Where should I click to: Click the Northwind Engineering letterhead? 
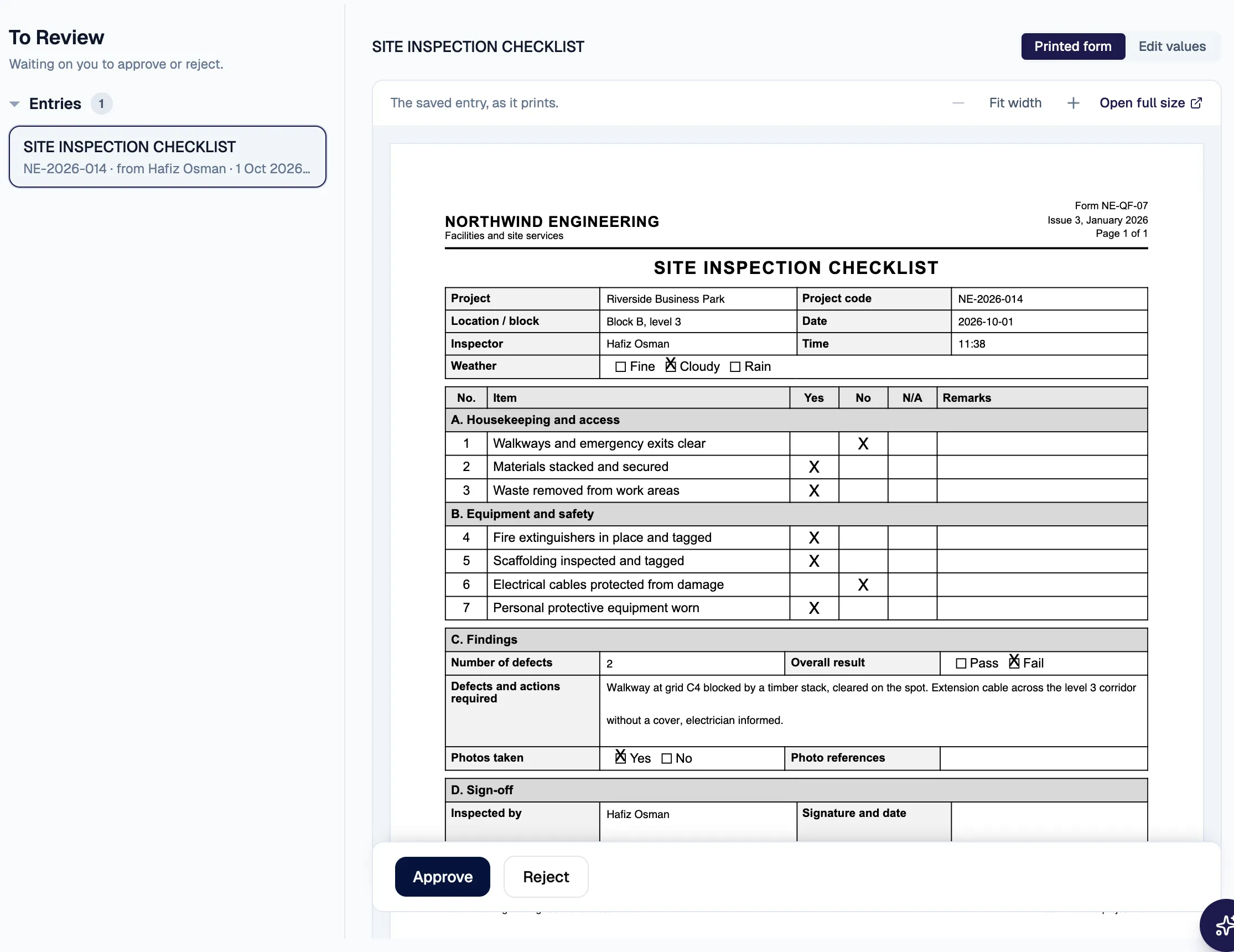tap(552, 221)
